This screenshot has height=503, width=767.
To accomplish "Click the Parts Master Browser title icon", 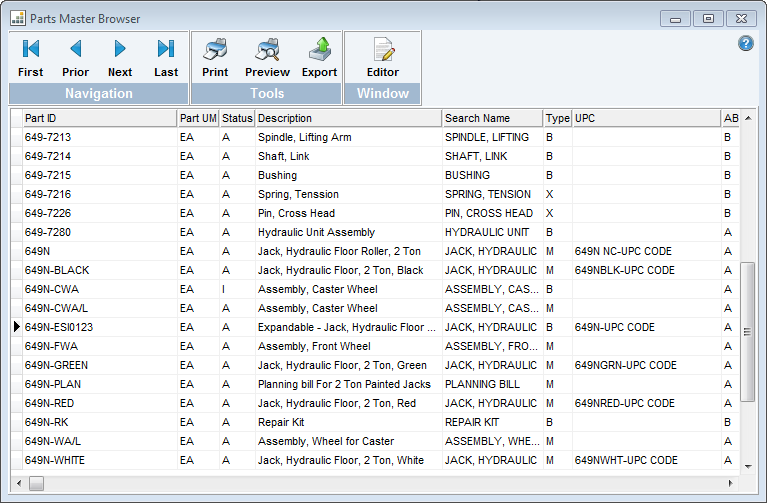I will 18,19.
